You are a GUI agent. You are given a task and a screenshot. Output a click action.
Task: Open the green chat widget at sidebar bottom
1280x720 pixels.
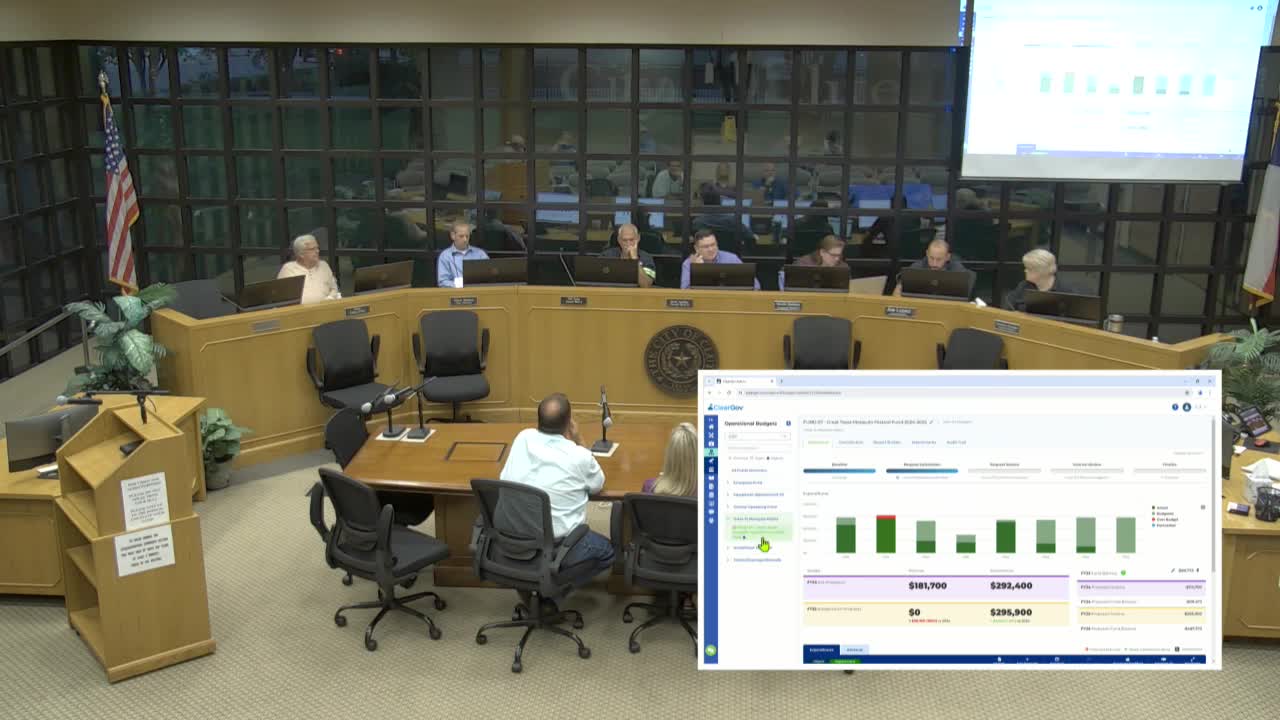click(x=711, y=651)
